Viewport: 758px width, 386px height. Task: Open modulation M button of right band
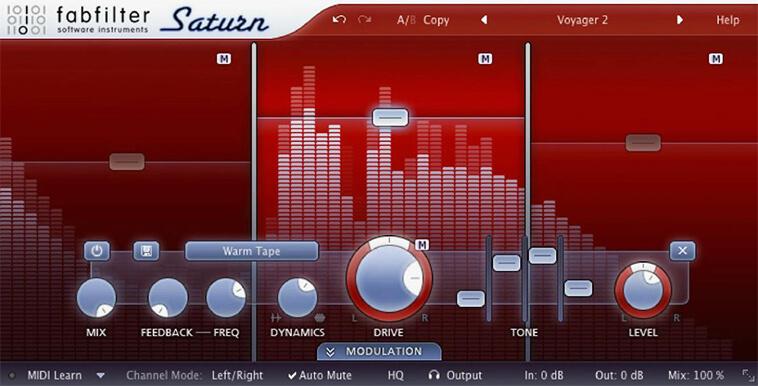coord(715,59)
